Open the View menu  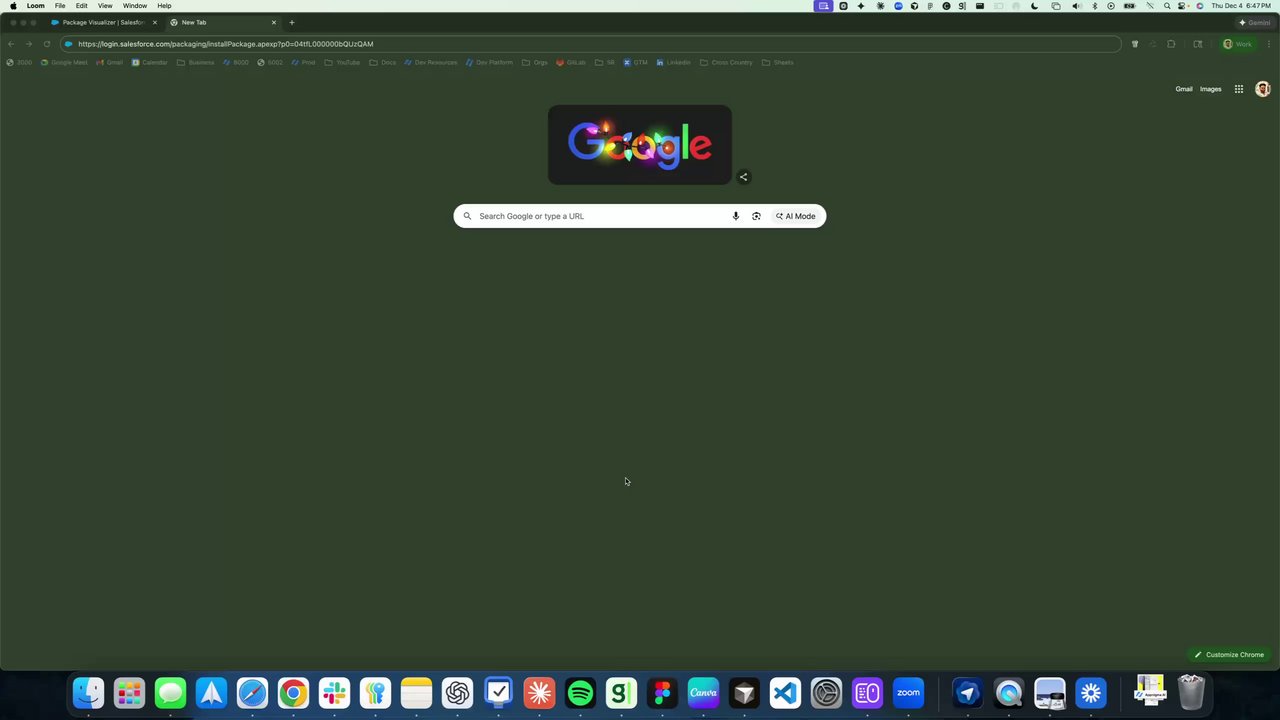105,6
